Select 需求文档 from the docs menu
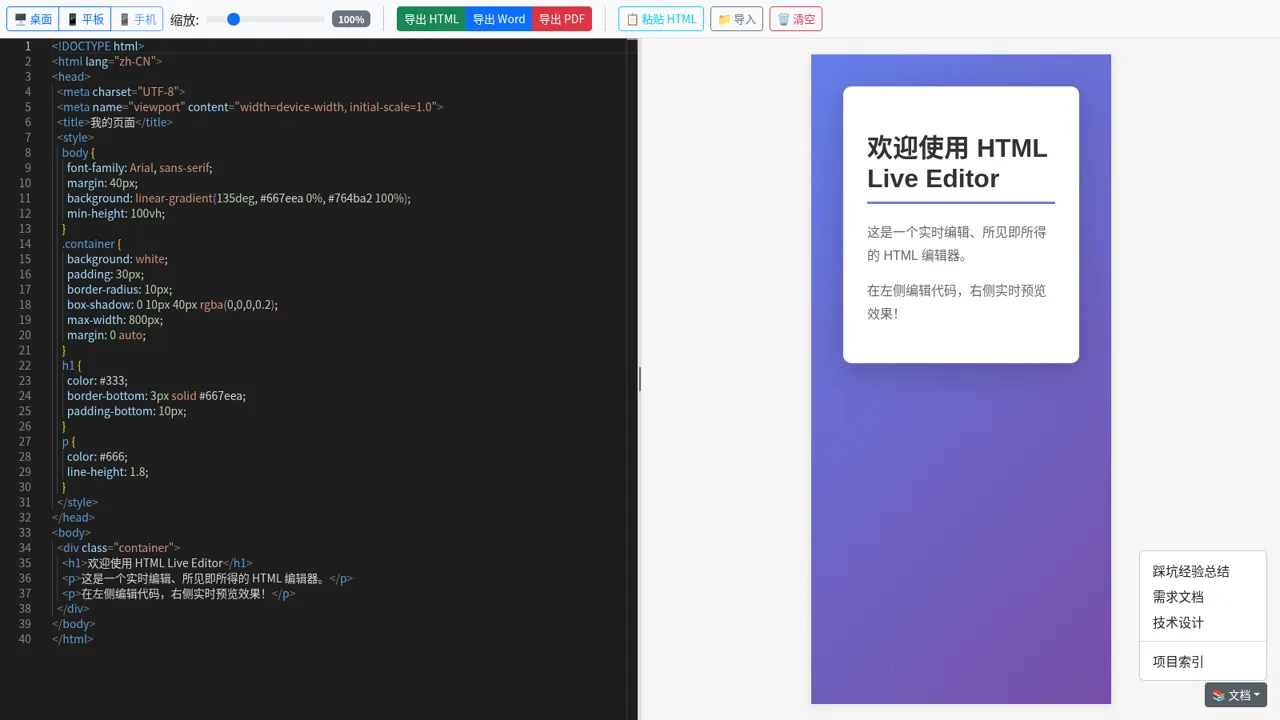Screen dimensions: 1280x720 point(1203,597)
